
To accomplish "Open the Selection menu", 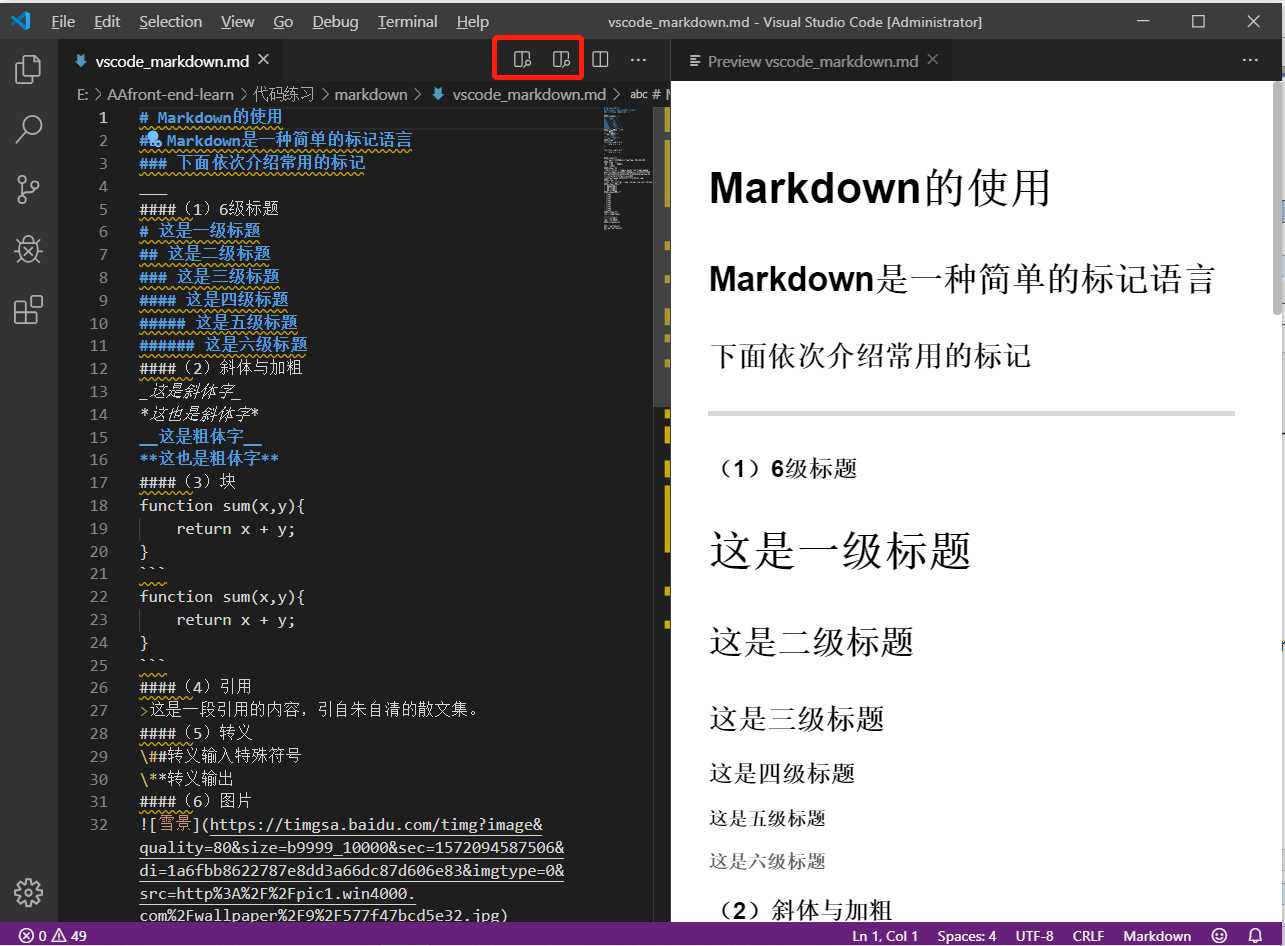I will coord(170,21).
